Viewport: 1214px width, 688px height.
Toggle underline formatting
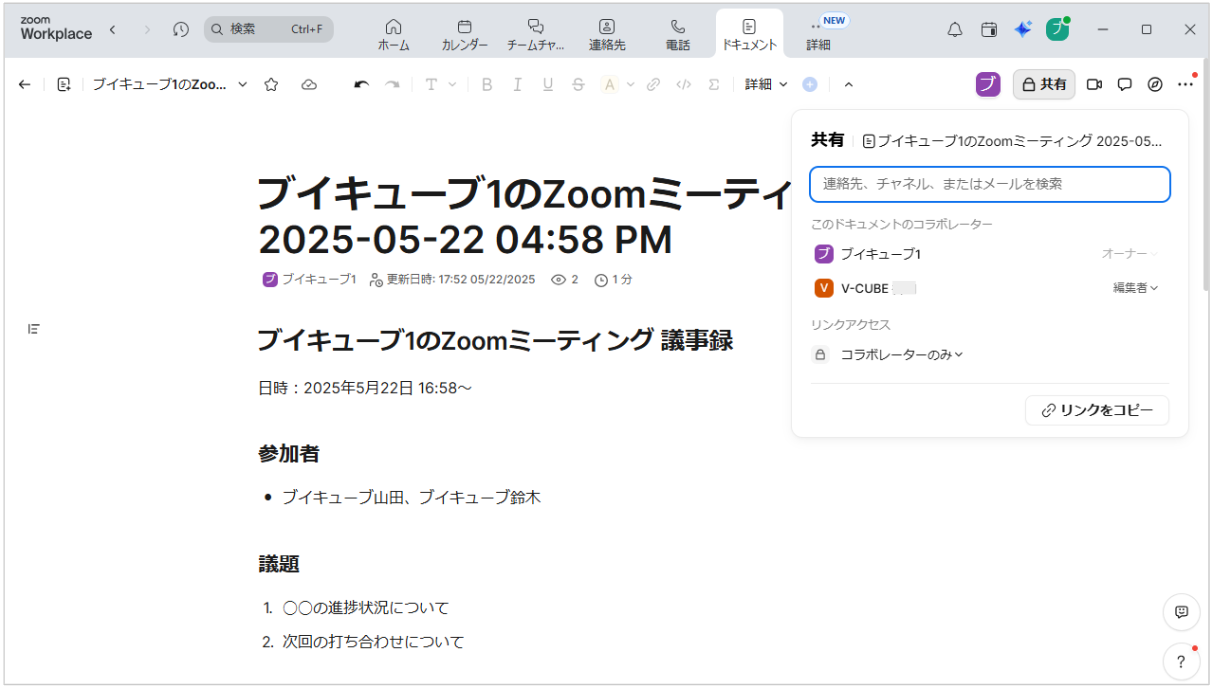pyautogui.click(x=548, y=85)
